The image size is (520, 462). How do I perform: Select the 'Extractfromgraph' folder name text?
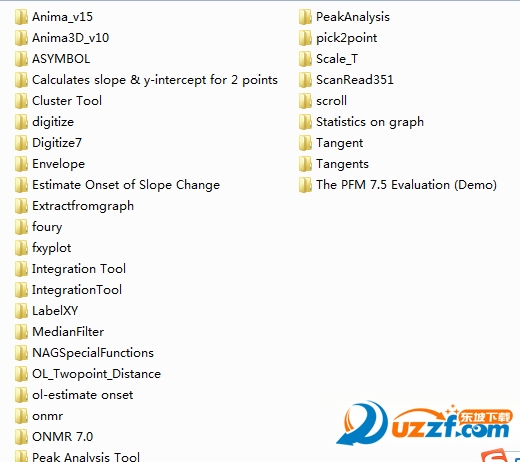83,206
